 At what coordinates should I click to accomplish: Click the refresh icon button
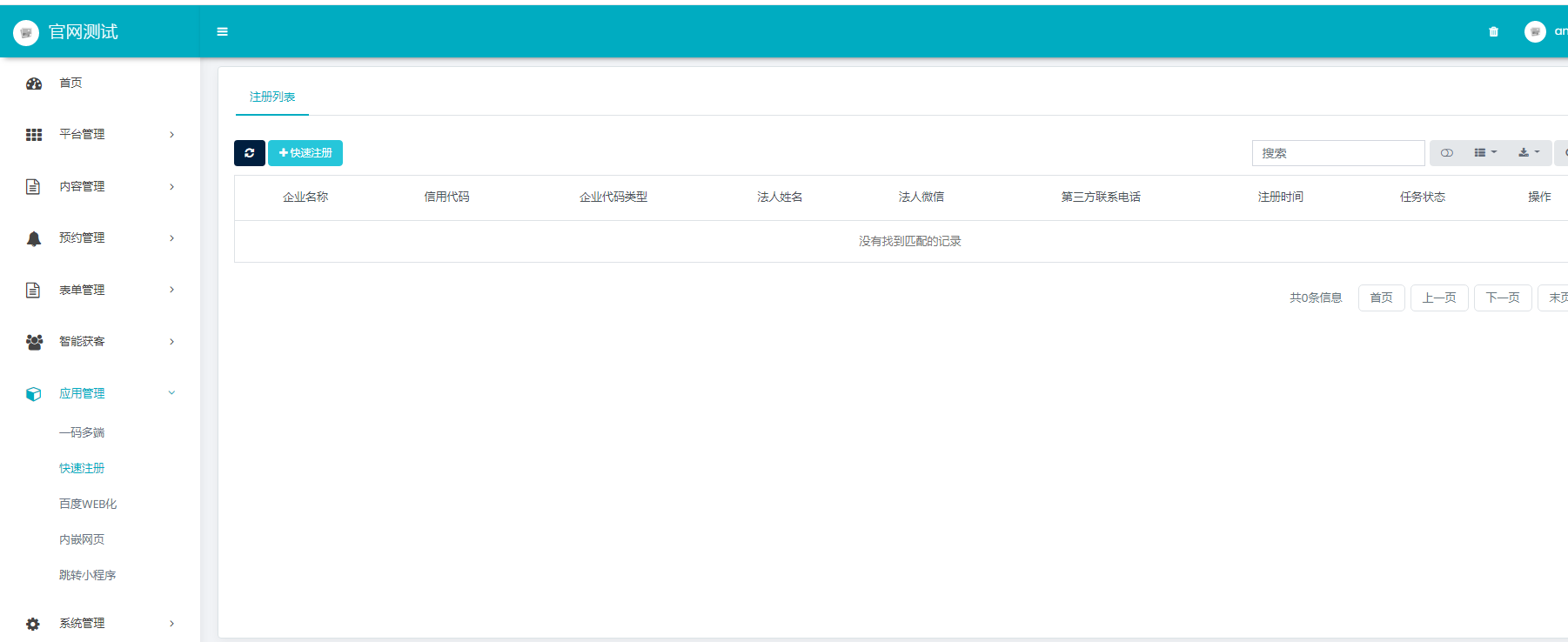pos(249,153)
